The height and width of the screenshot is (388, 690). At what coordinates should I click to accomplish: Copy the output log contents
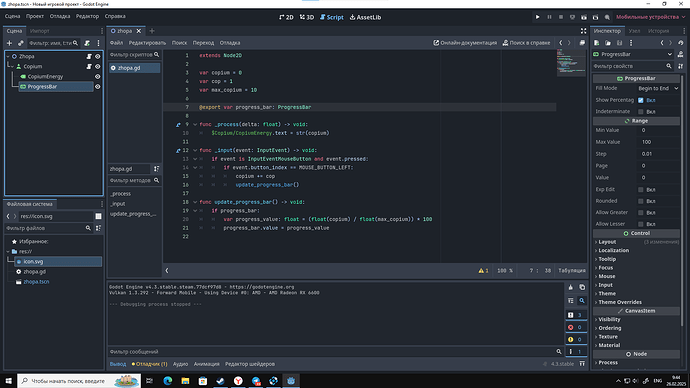point(582,287)
